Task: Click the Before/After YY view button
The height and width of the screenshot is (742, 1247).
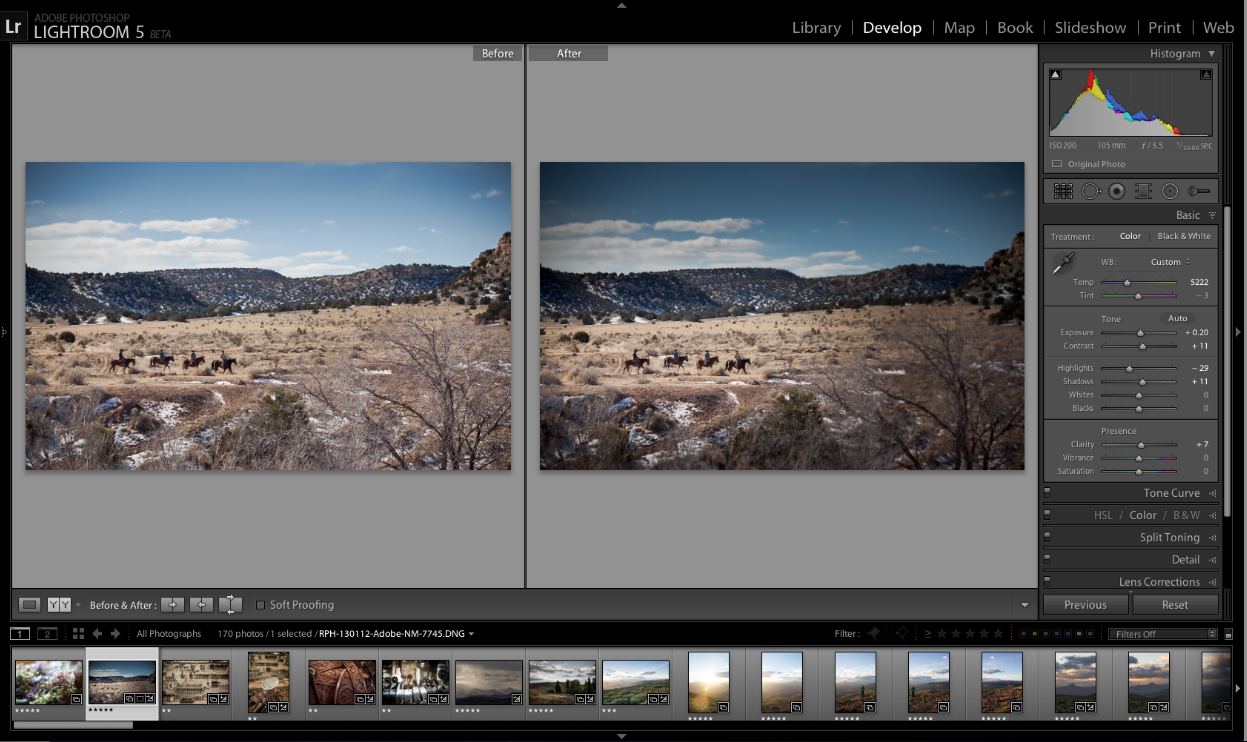Action: point(59,604)
